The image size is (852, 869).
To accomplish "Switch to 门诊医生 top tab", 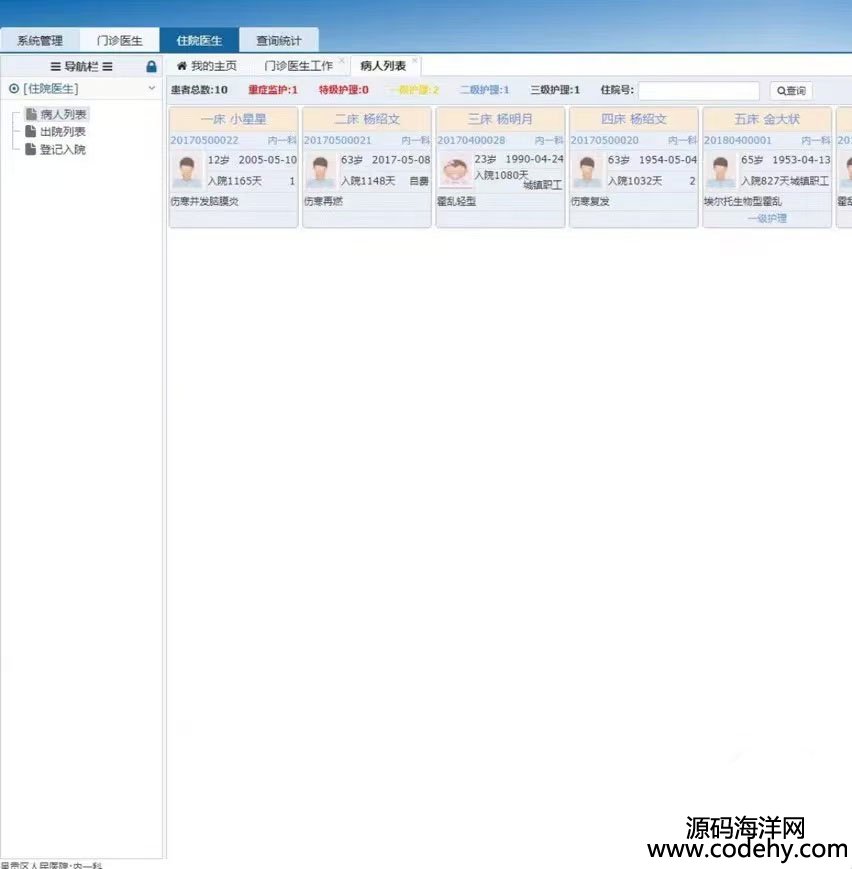I will 119,40.
